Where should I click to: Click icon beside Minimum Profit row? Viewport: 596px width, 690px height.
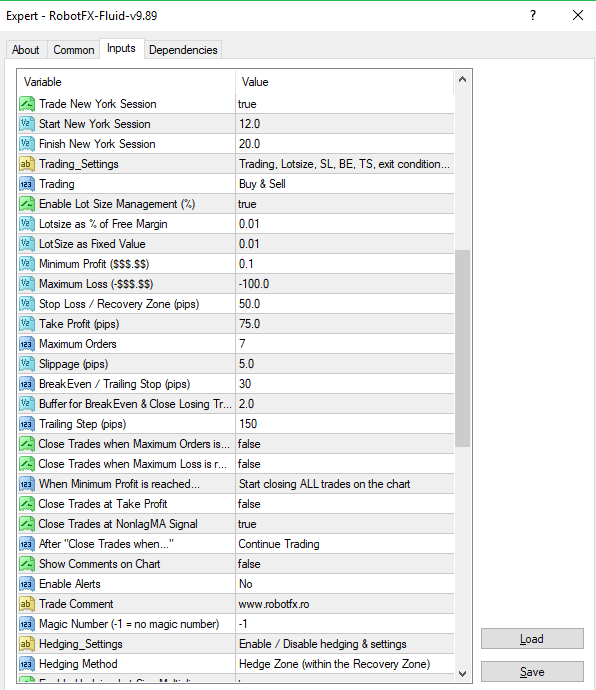click(26, 264)
